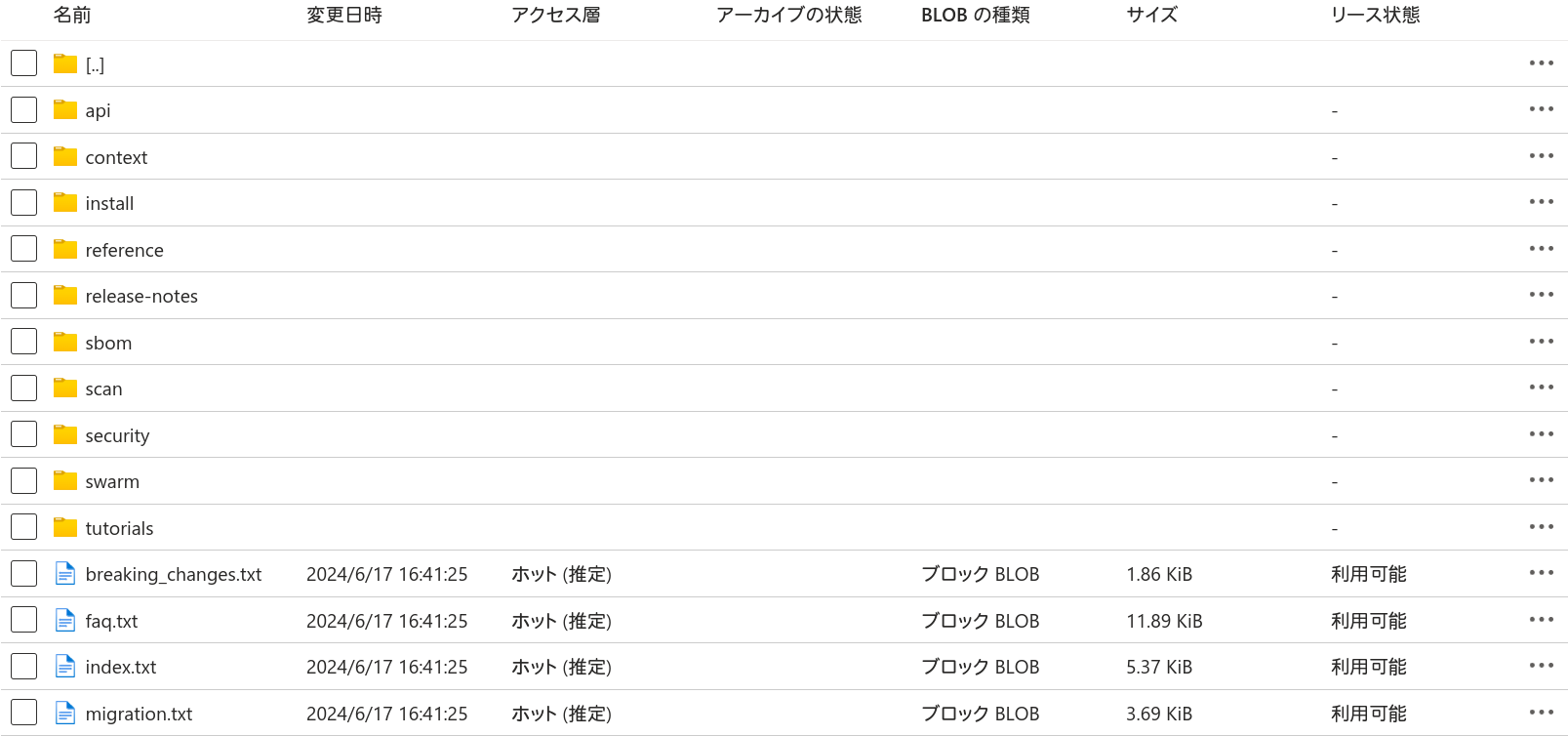Open the index.txt file link
Viewport: 1568px width, 736px height.
pyautogui.click(x=121, y=667)
